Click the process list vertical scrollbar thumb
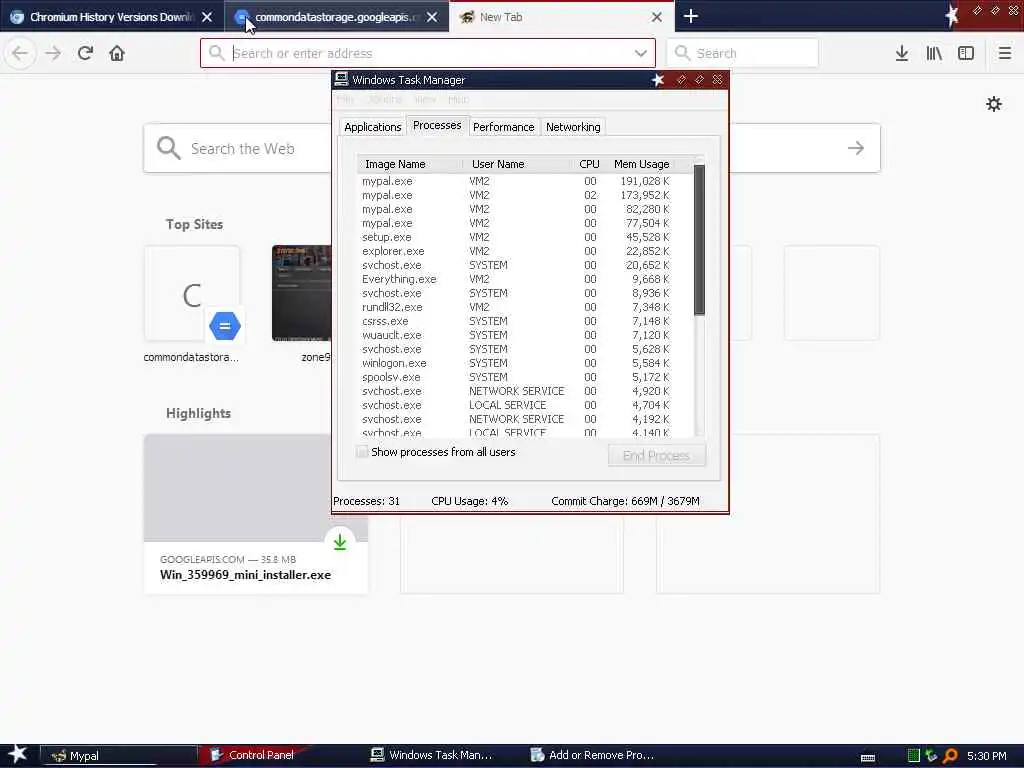This screenshot has height=768, width=1024. click(x=699, y=239)
